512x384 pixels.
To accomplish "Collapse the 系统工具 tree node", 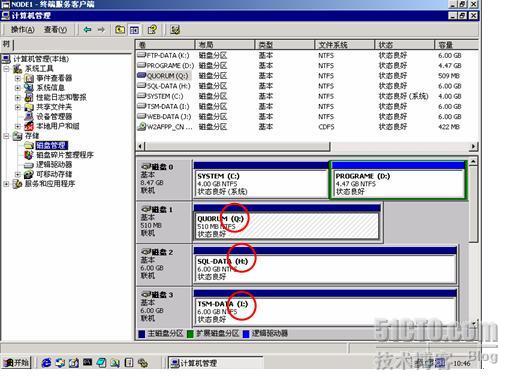I will tap(6, 69).
